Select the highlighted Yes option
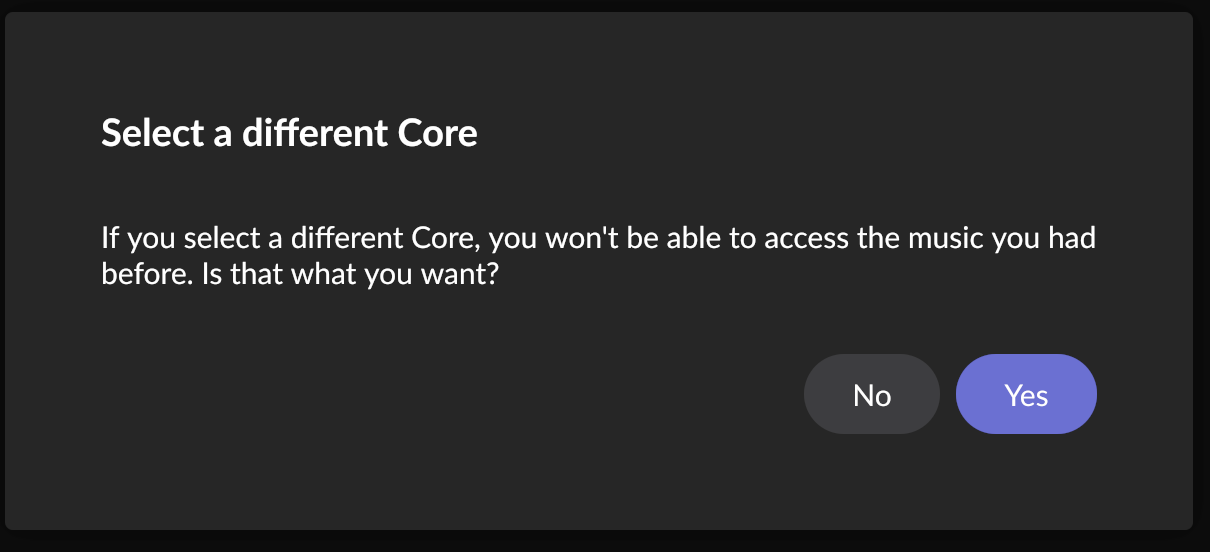 click(x=1026, y=395)
